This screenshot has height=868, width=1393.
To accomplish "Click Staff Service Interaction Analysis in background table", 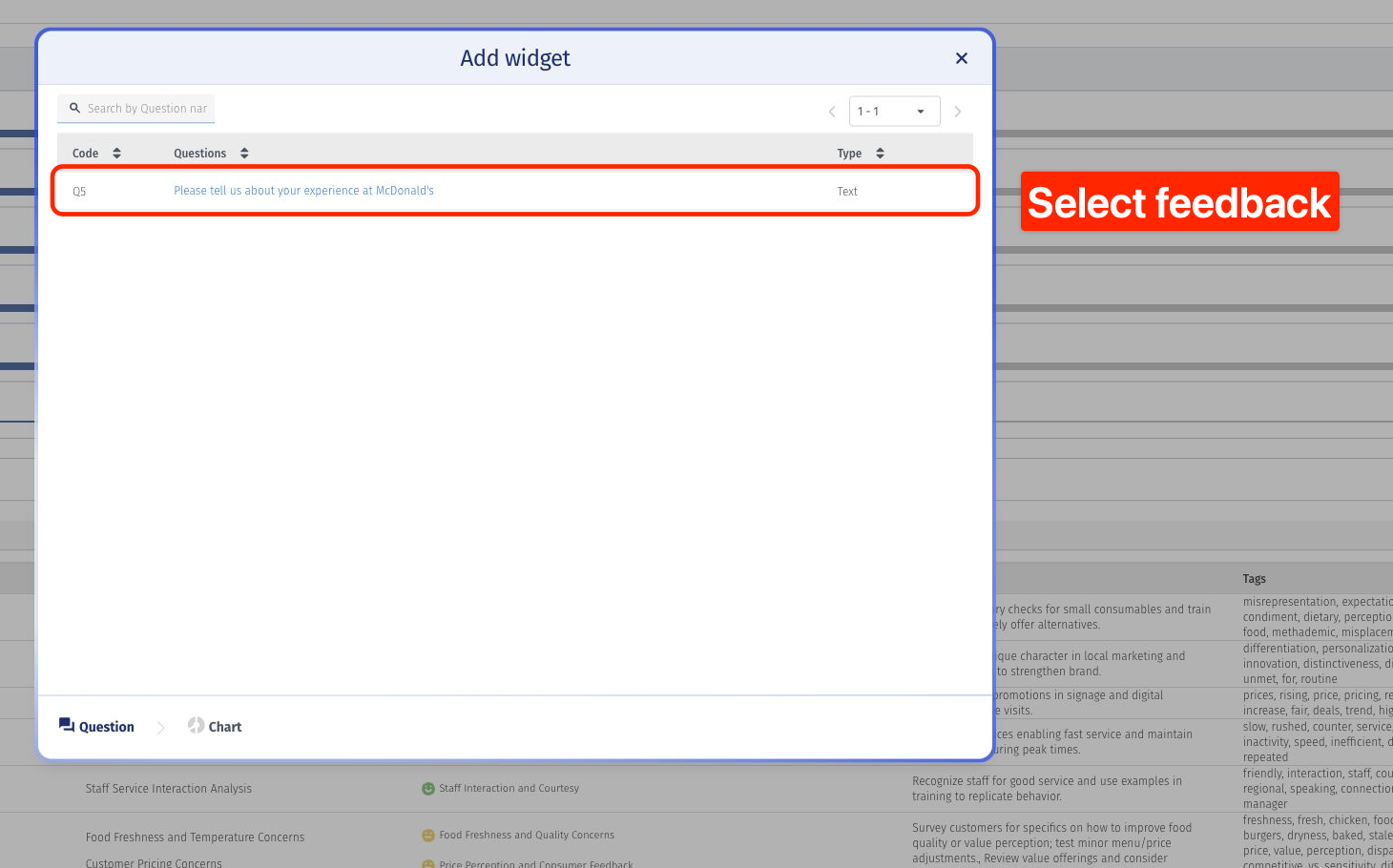I will pos(169,789).
